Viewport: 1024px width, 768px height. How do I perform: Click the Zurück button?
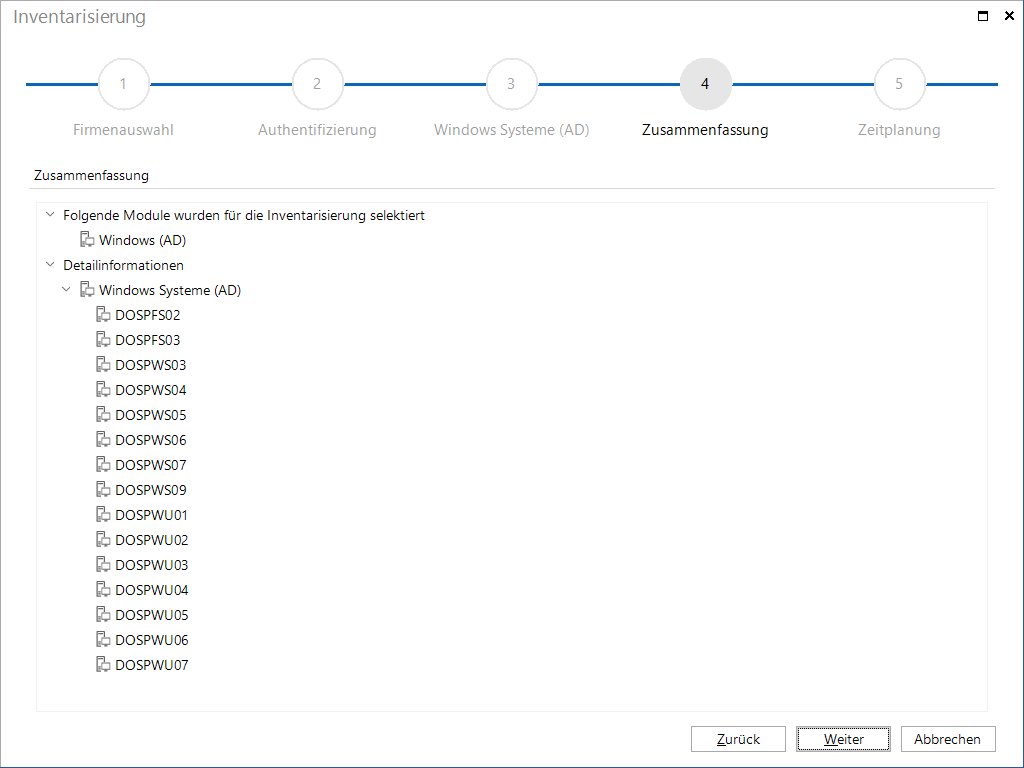coord(738,739)
